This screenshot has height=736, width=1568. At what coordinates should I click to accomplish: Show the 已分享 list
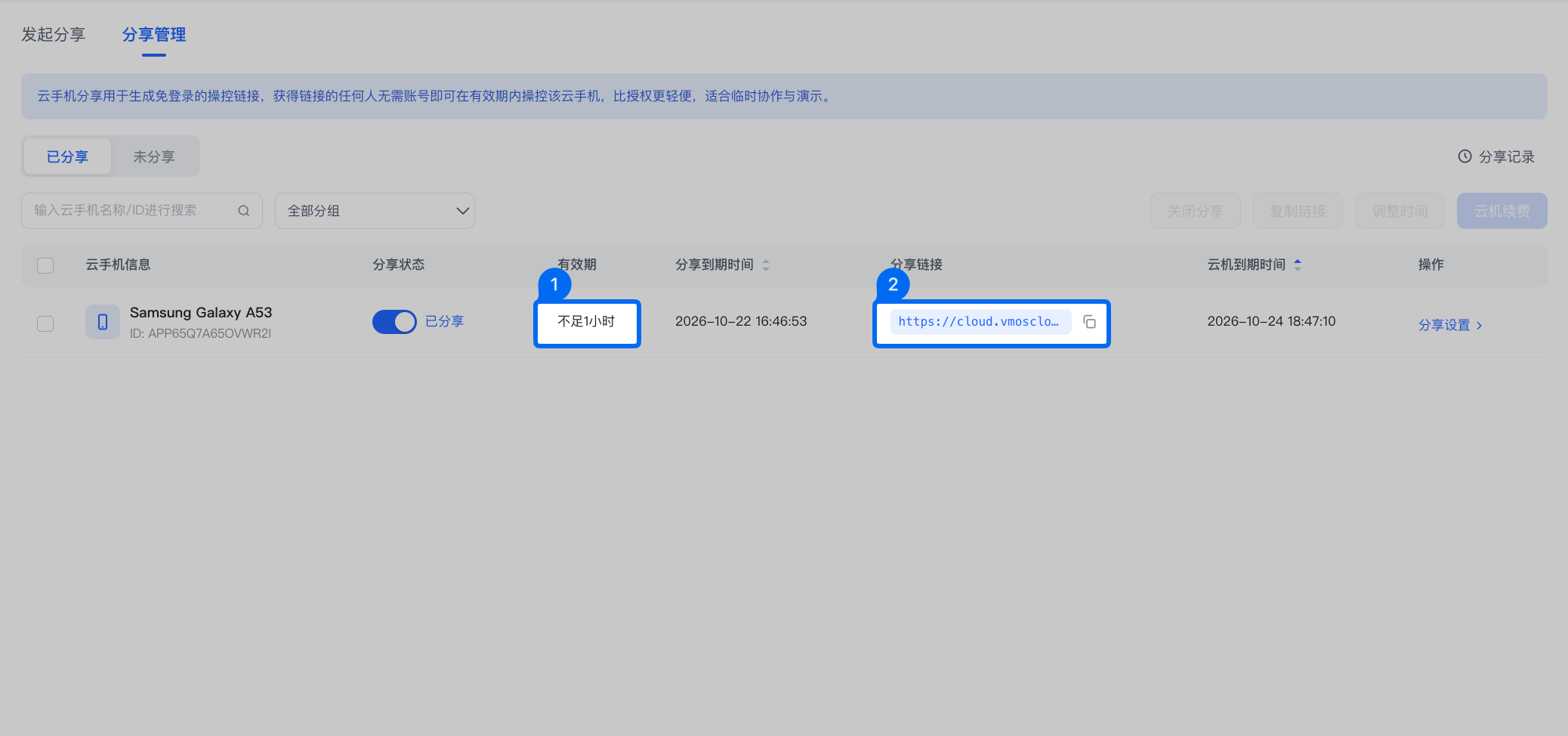tap(68, 156)
